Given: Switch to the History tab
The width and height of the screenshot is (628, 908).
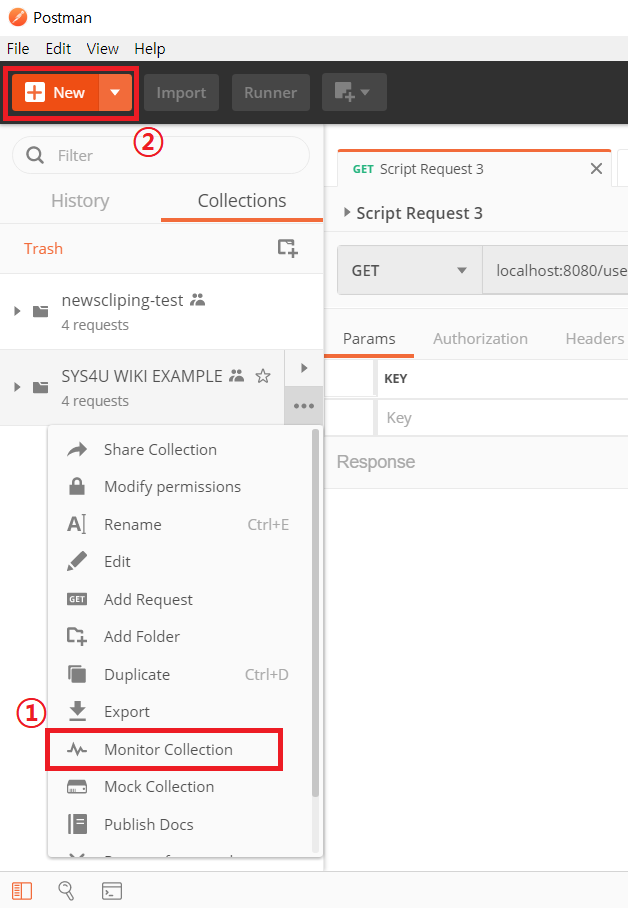Looking at the screenshot, I should (80, 200).
